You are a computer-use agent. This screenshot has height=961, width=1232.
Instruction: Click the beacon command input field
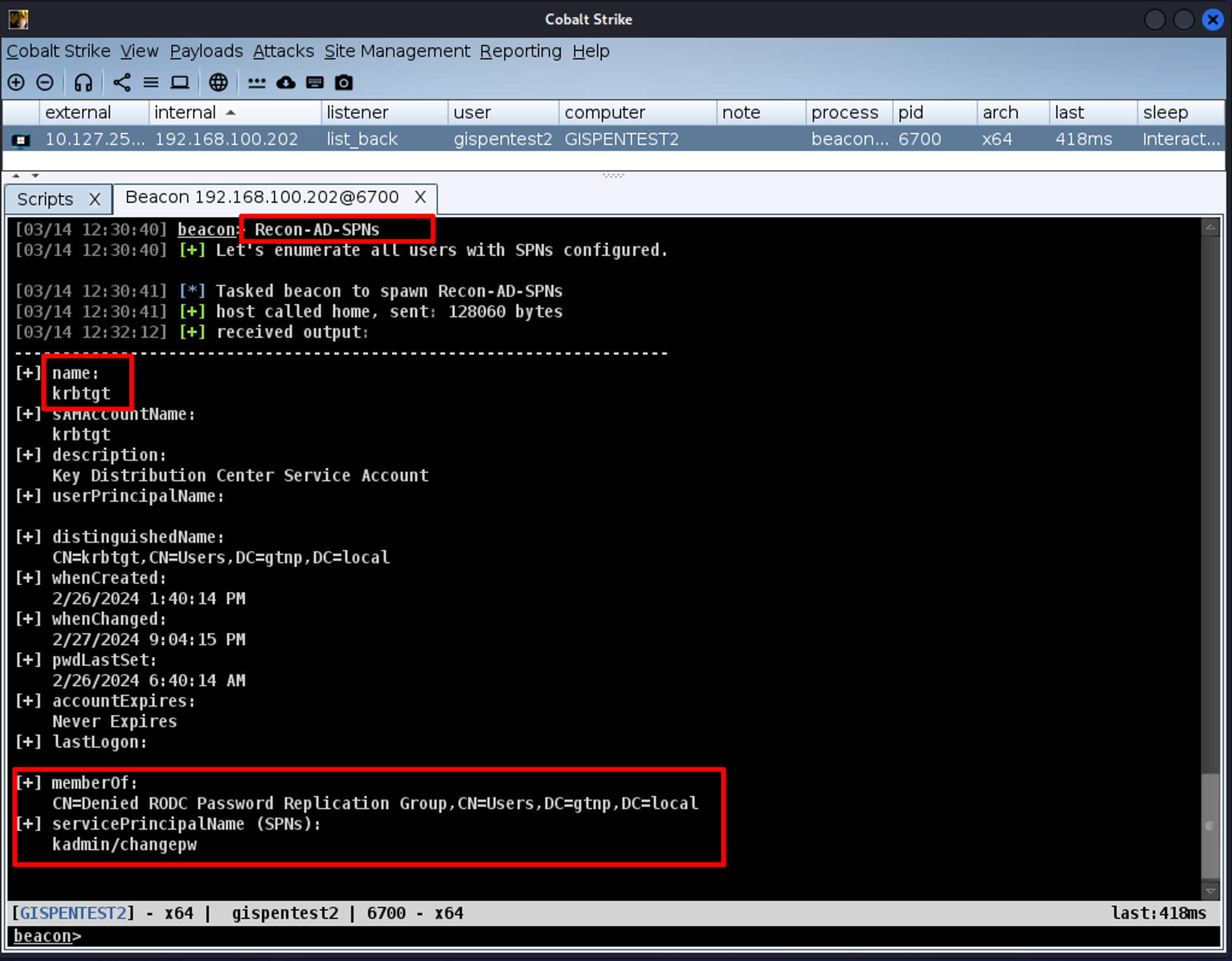616,936
